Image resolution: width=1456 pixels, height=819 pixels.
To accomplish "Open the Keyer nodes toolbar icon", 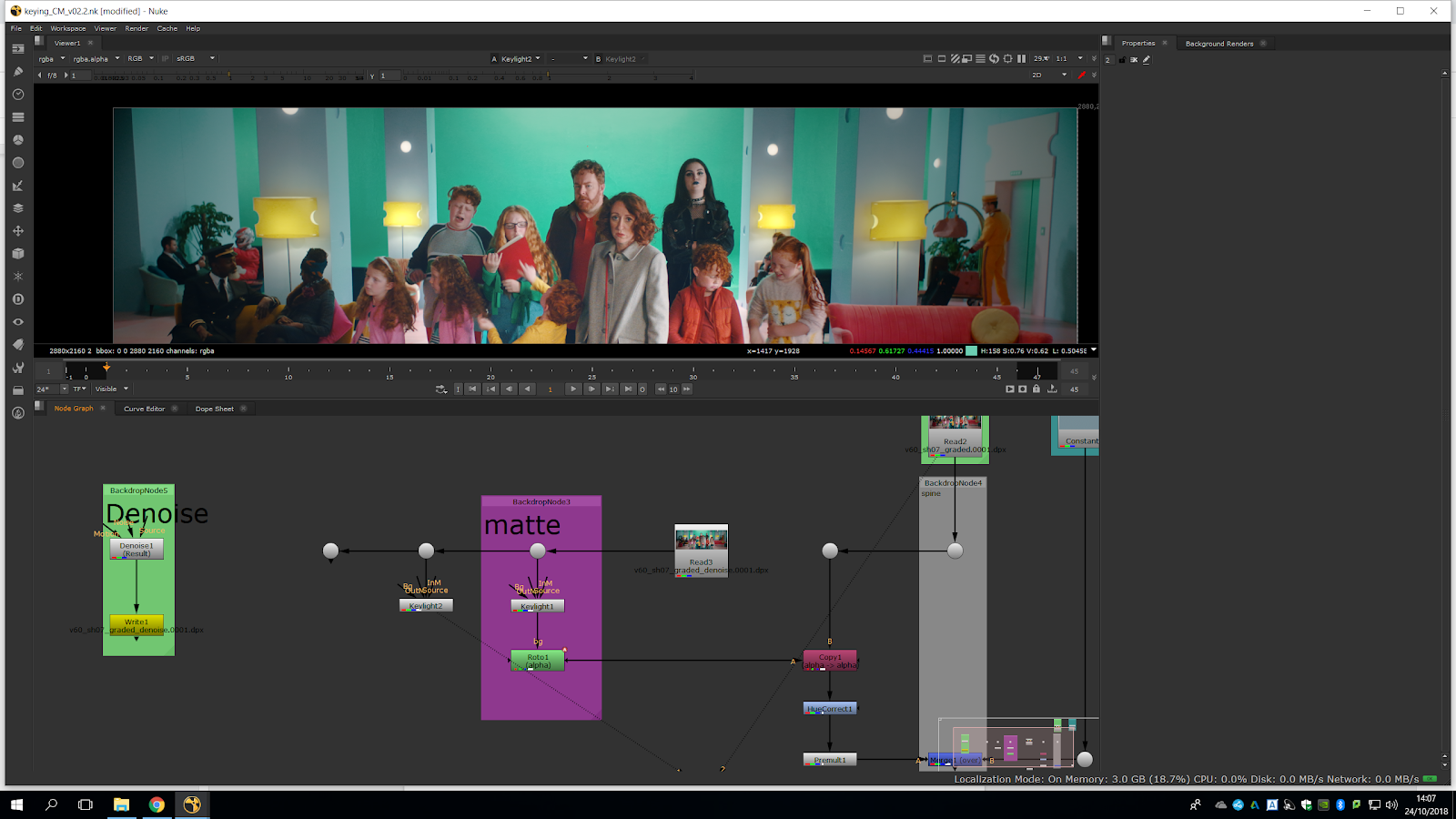I will point(17,186).
